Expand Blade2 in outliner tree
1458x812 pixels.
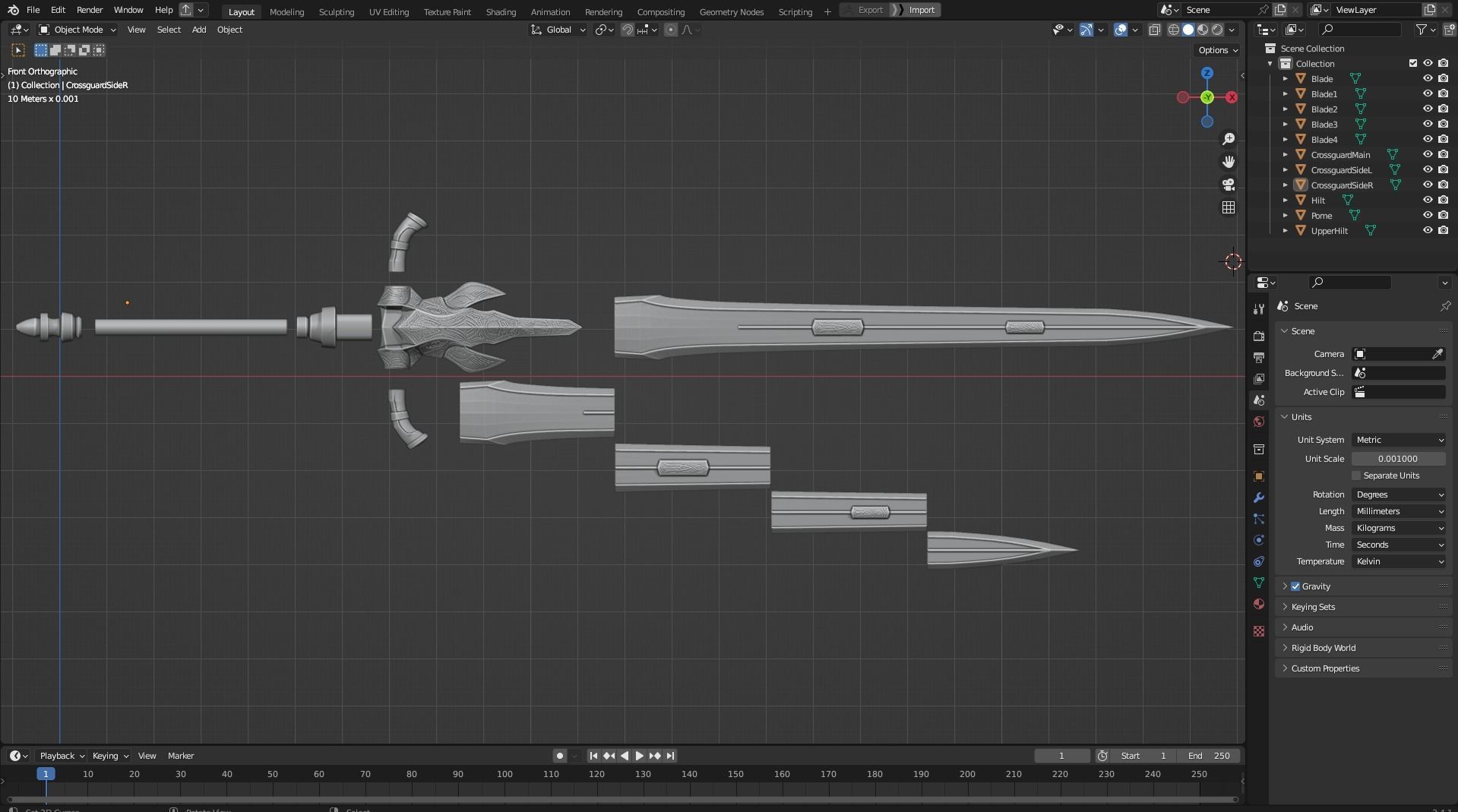pos(1285,109)
